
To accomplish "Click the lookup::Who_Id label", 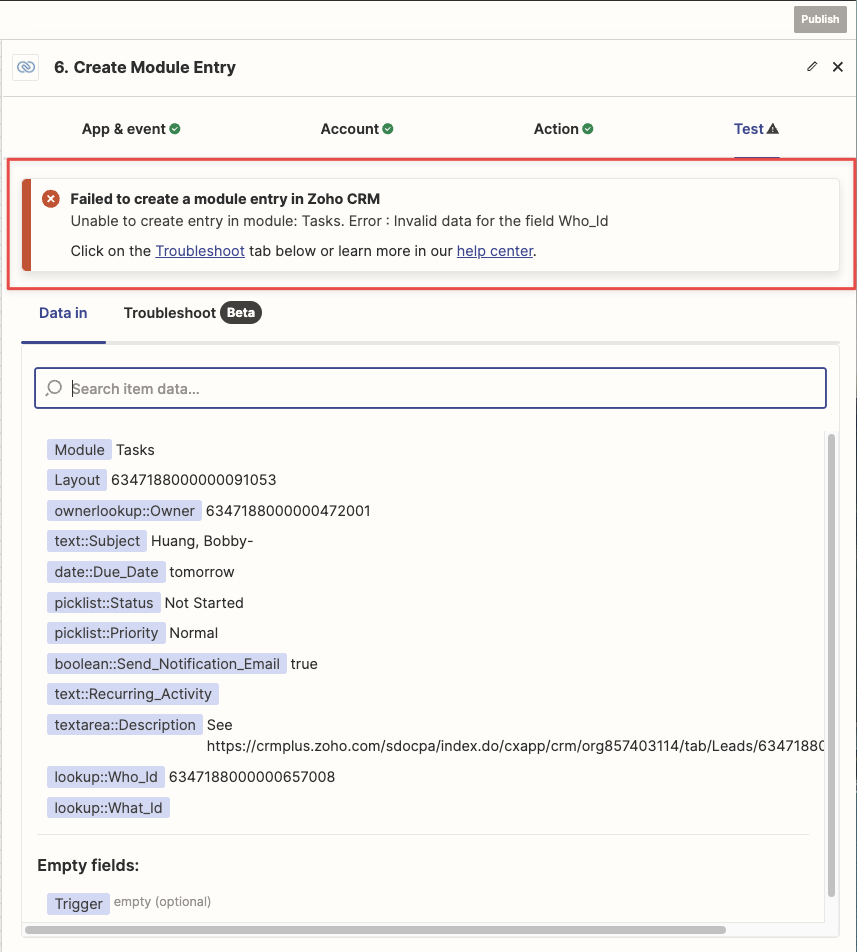I will tap(106, 777).
